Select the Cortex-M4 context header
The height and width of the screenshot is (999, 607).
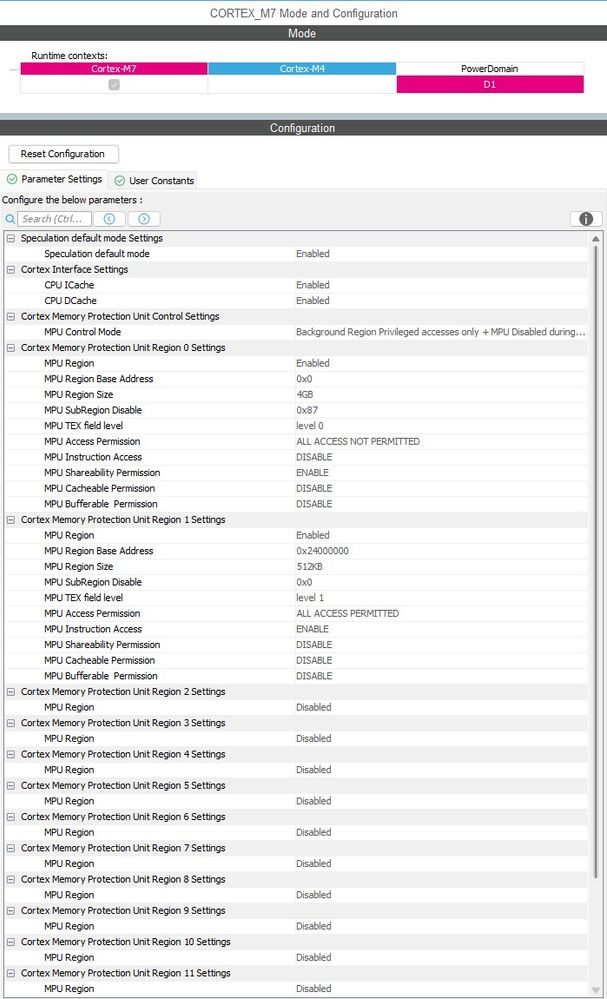pos(302,68)
